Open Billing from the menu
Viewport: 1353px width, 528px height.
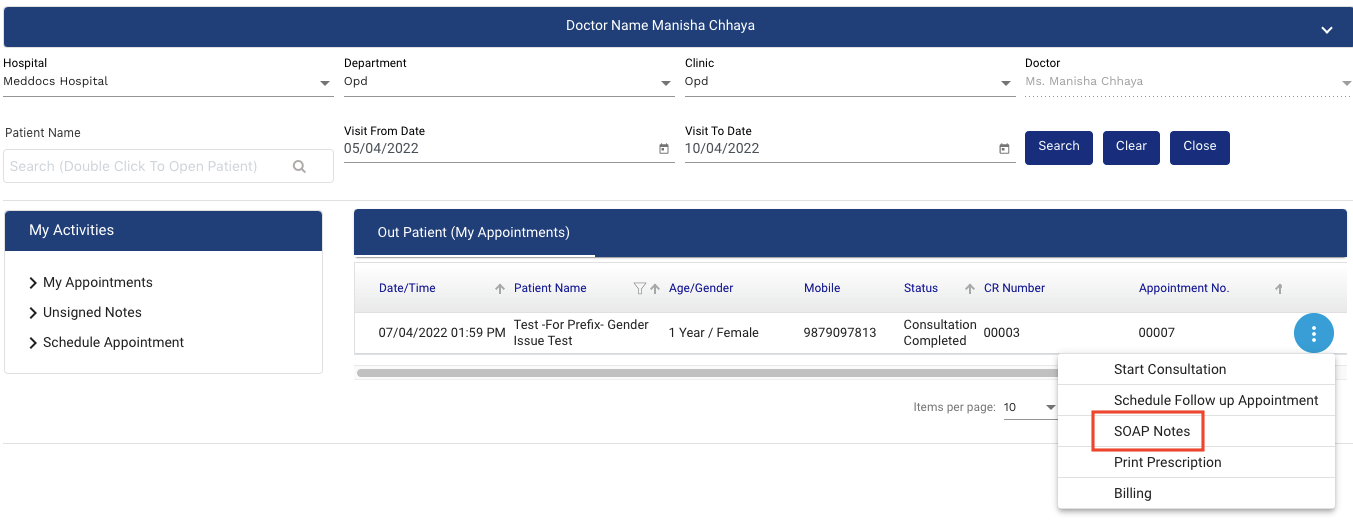[1196, 493]
